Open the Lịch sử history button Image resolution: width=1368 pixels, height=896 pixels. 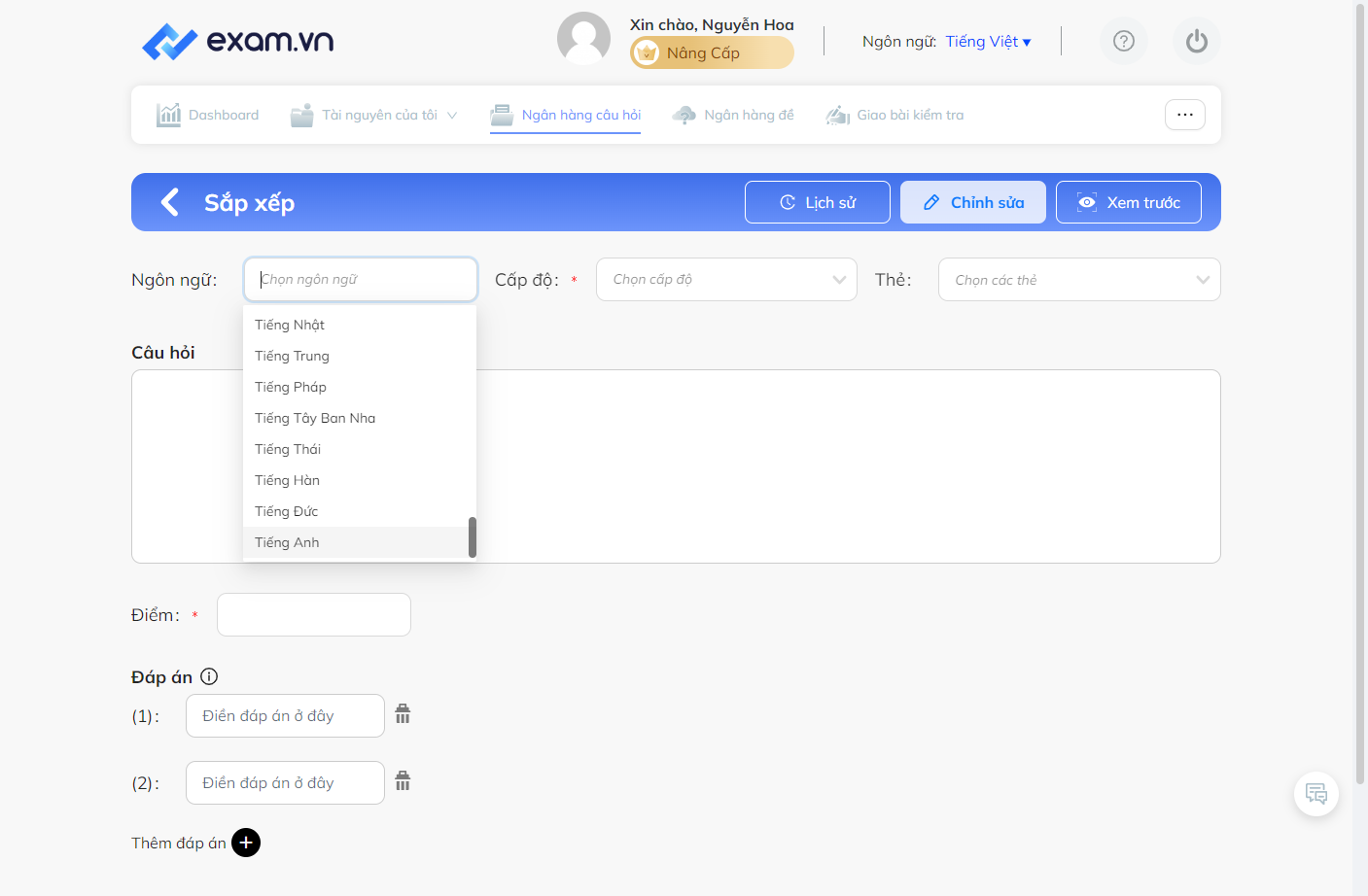pyautogui.click(x=818, y=202)
